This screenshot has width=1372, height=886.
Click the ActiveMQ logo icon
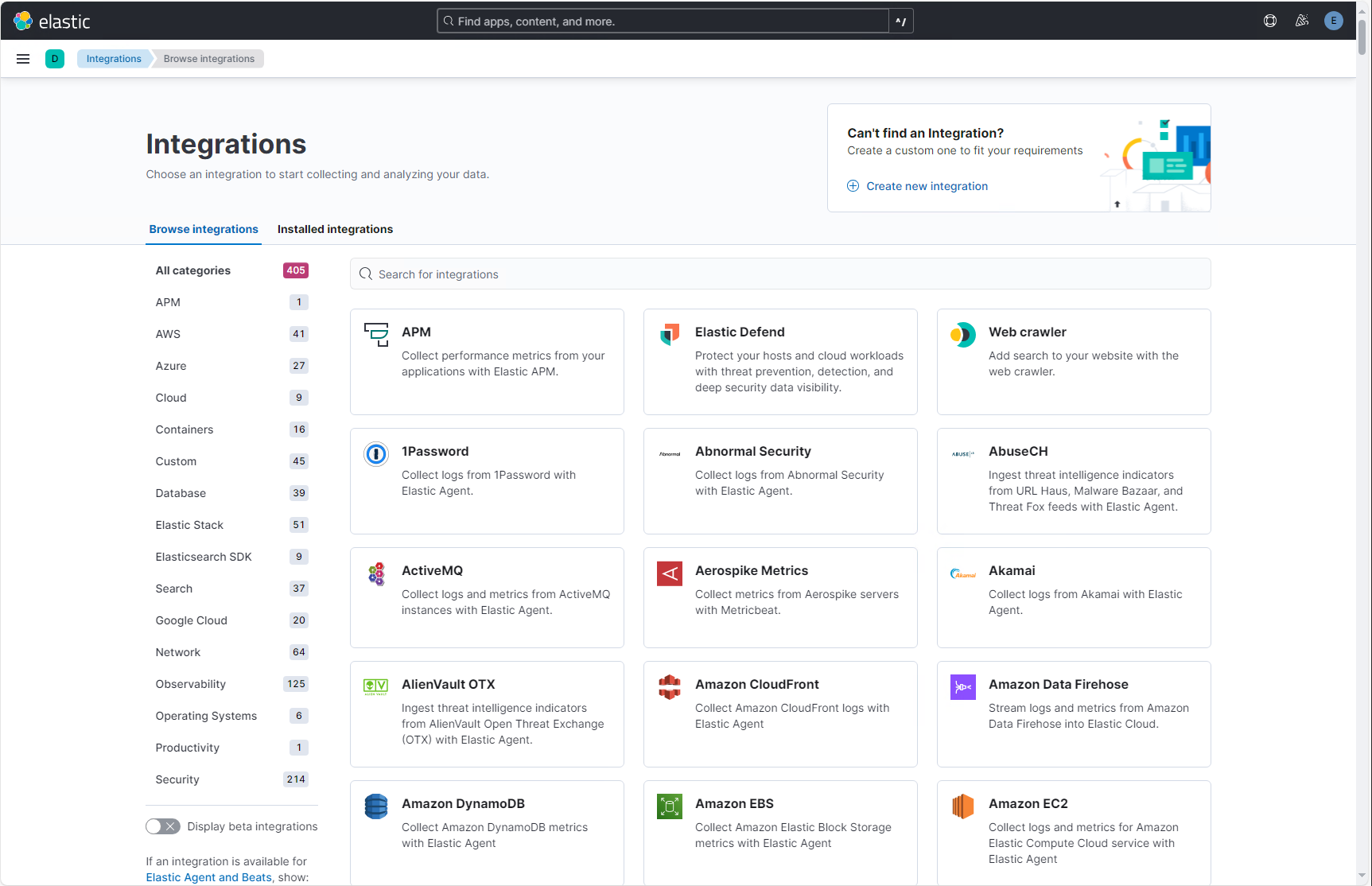click(376, 573)
